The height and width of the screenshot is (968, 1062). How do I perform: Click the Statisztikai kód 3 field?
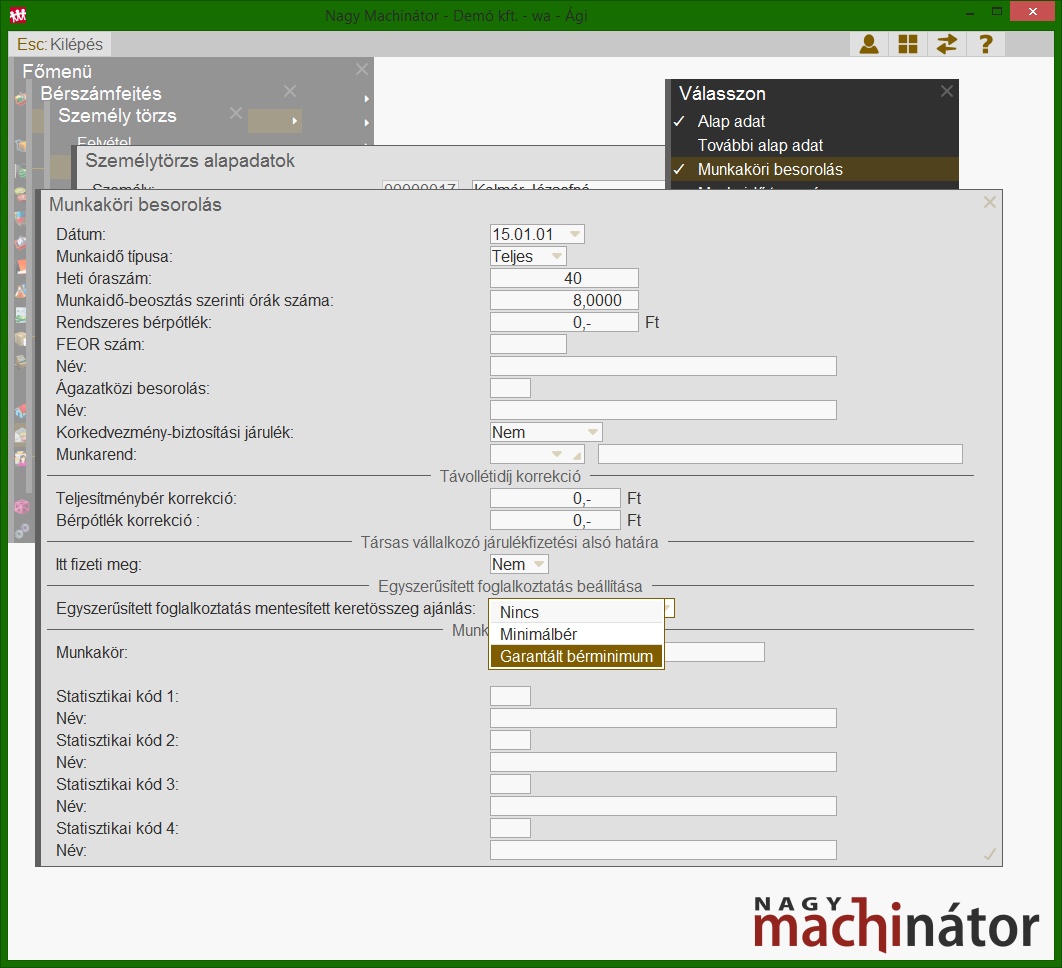tap(510, 784)
